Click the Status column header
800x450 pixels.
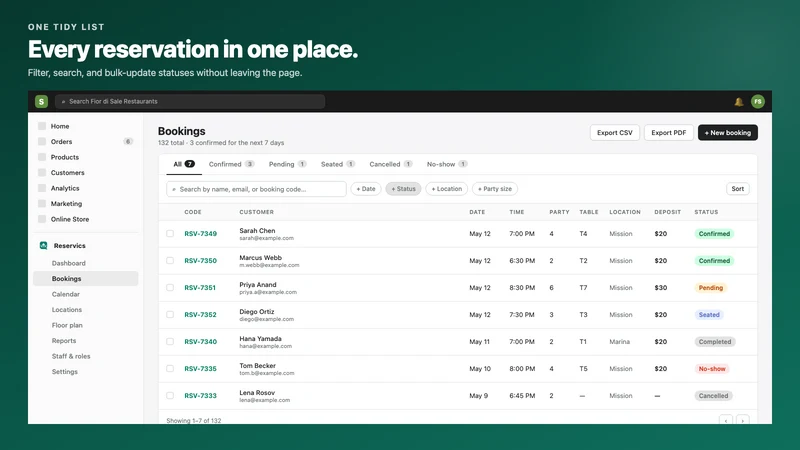(706, 212)
